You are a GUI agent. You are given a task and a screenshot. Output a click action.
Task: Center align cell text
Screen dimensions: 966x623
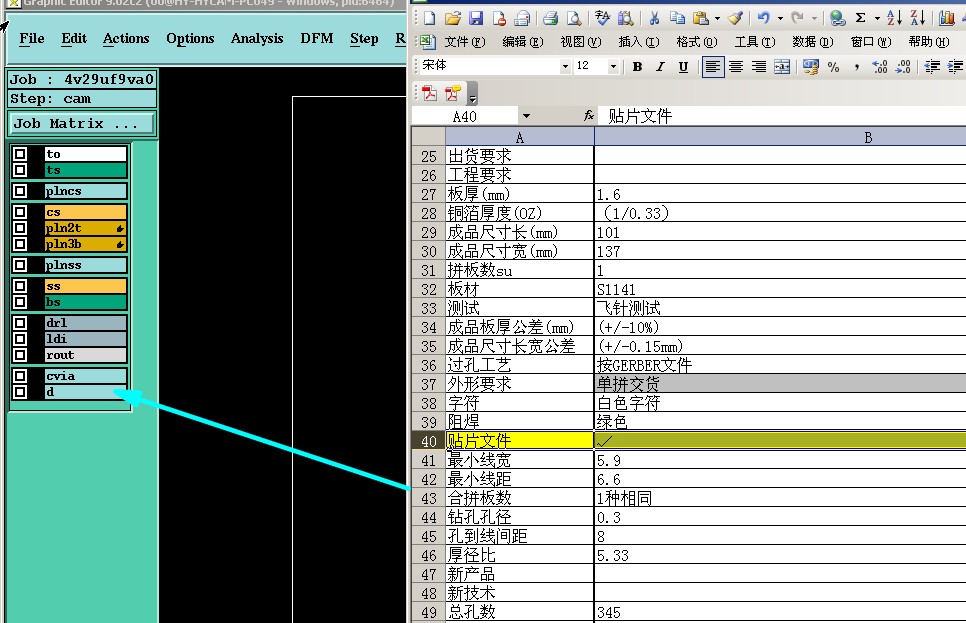tap(736, 67)
